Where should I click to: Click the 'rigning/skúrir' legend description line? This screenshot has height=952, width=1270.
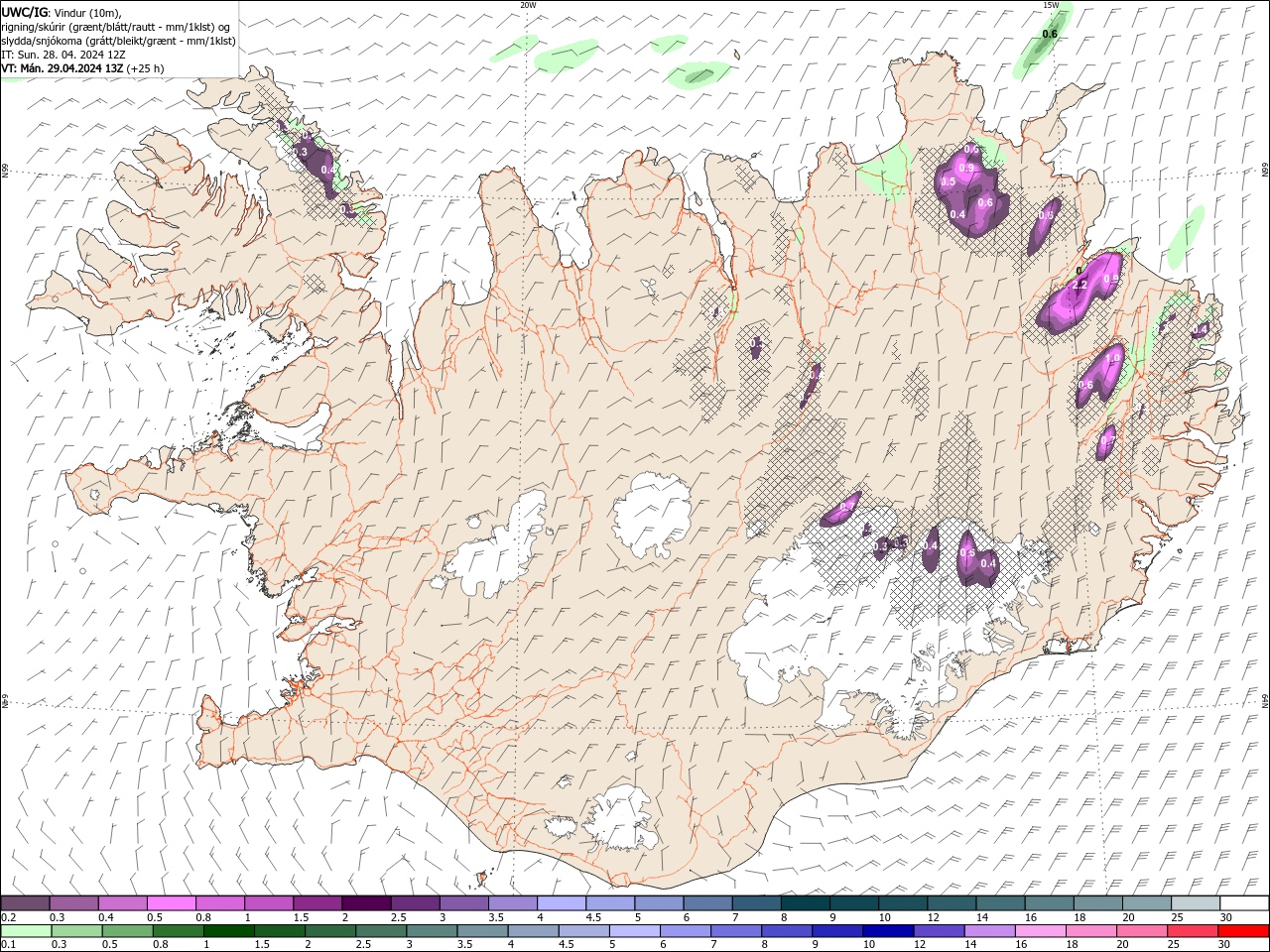tap(116, 27)
